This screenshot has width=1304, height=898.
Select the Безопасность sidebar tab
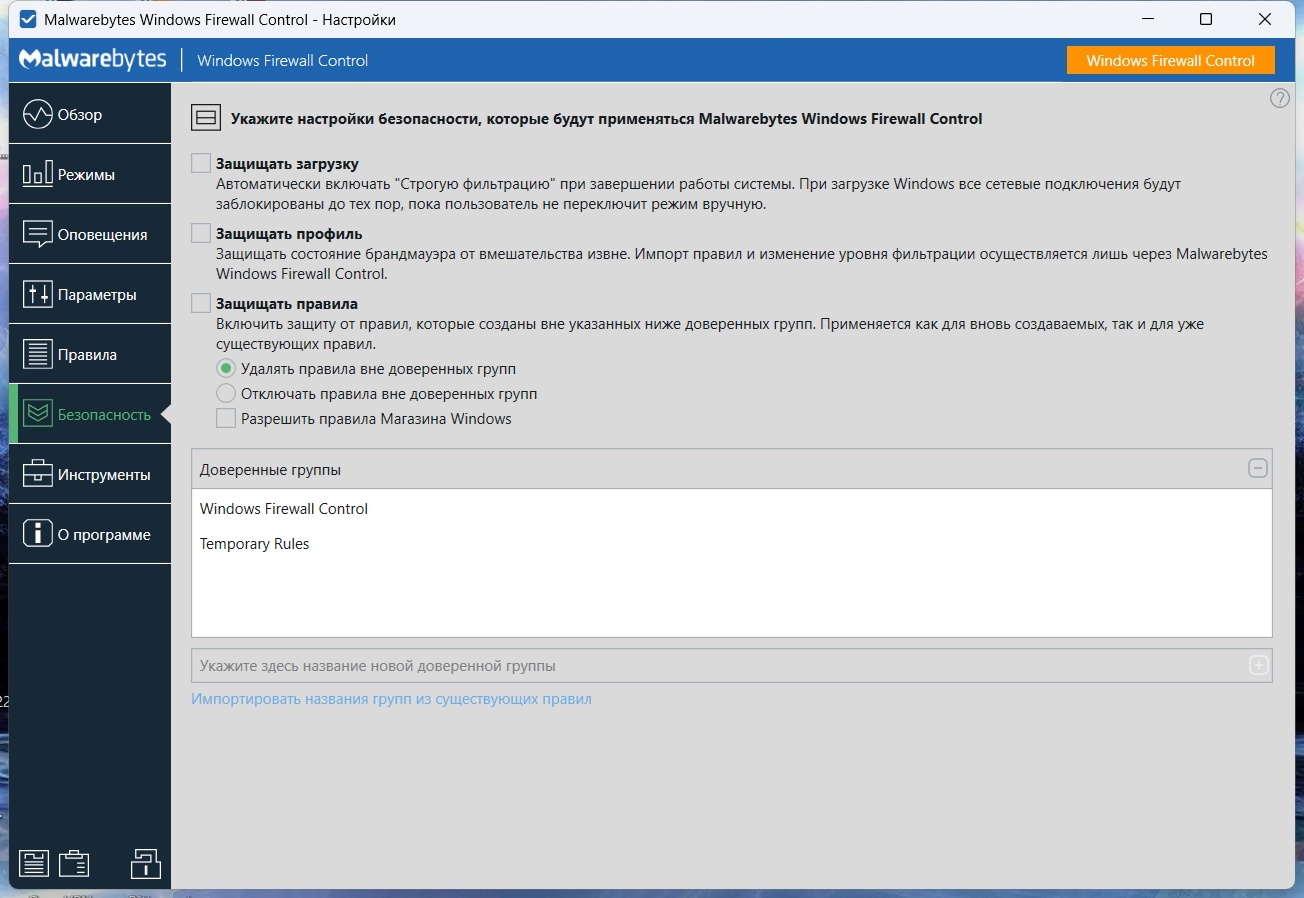pos(90,415)
